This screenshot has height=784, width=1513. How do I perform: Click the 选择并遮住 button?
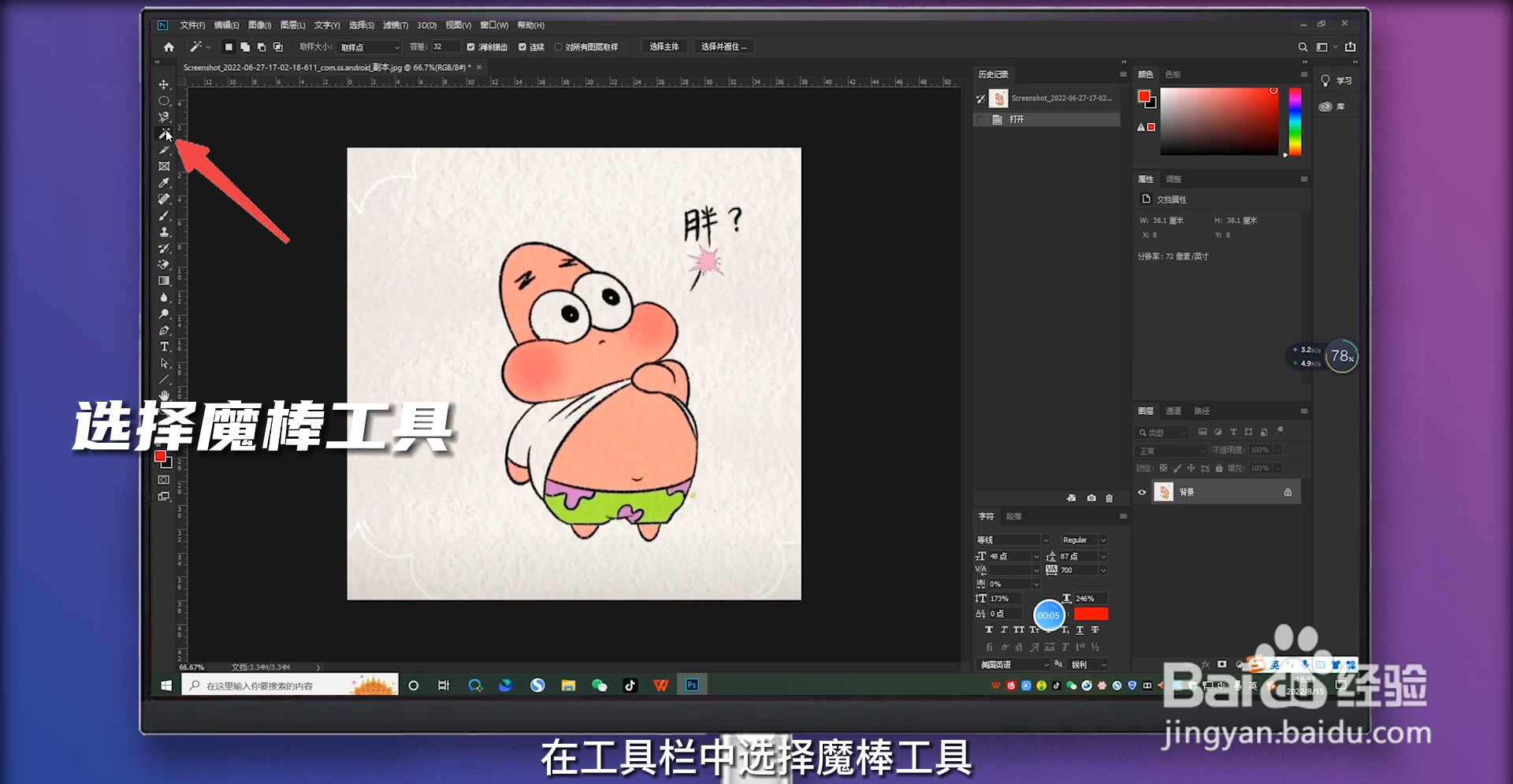coord(723,47)
